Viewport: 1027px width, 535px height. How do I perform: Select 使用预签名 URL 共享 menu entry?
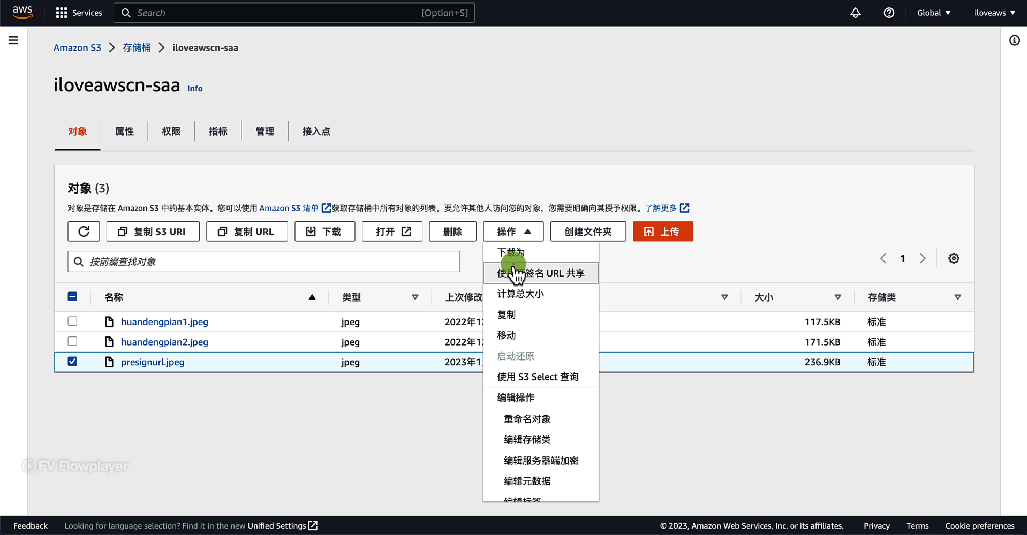[x=540, y=273]
